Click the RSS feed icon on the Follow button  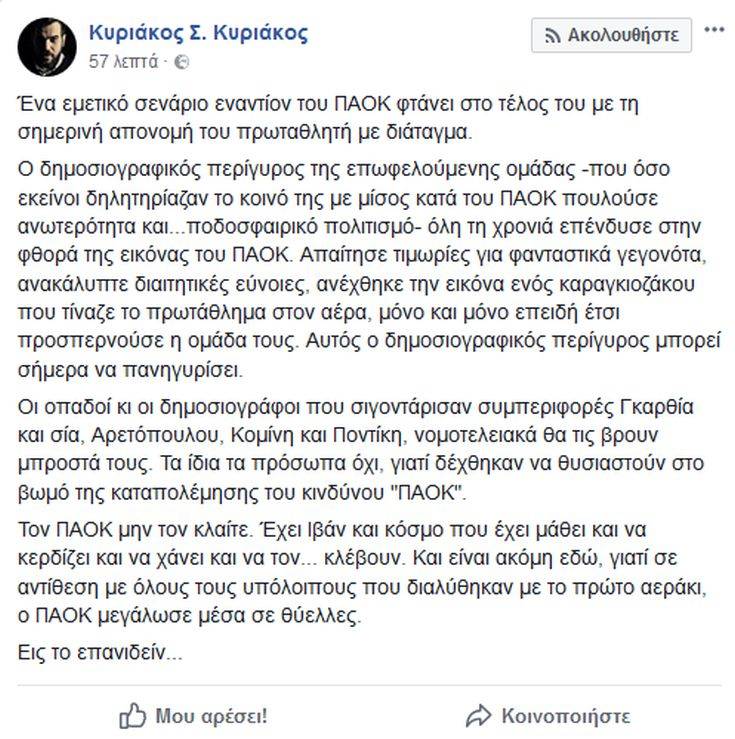[552, 36]
